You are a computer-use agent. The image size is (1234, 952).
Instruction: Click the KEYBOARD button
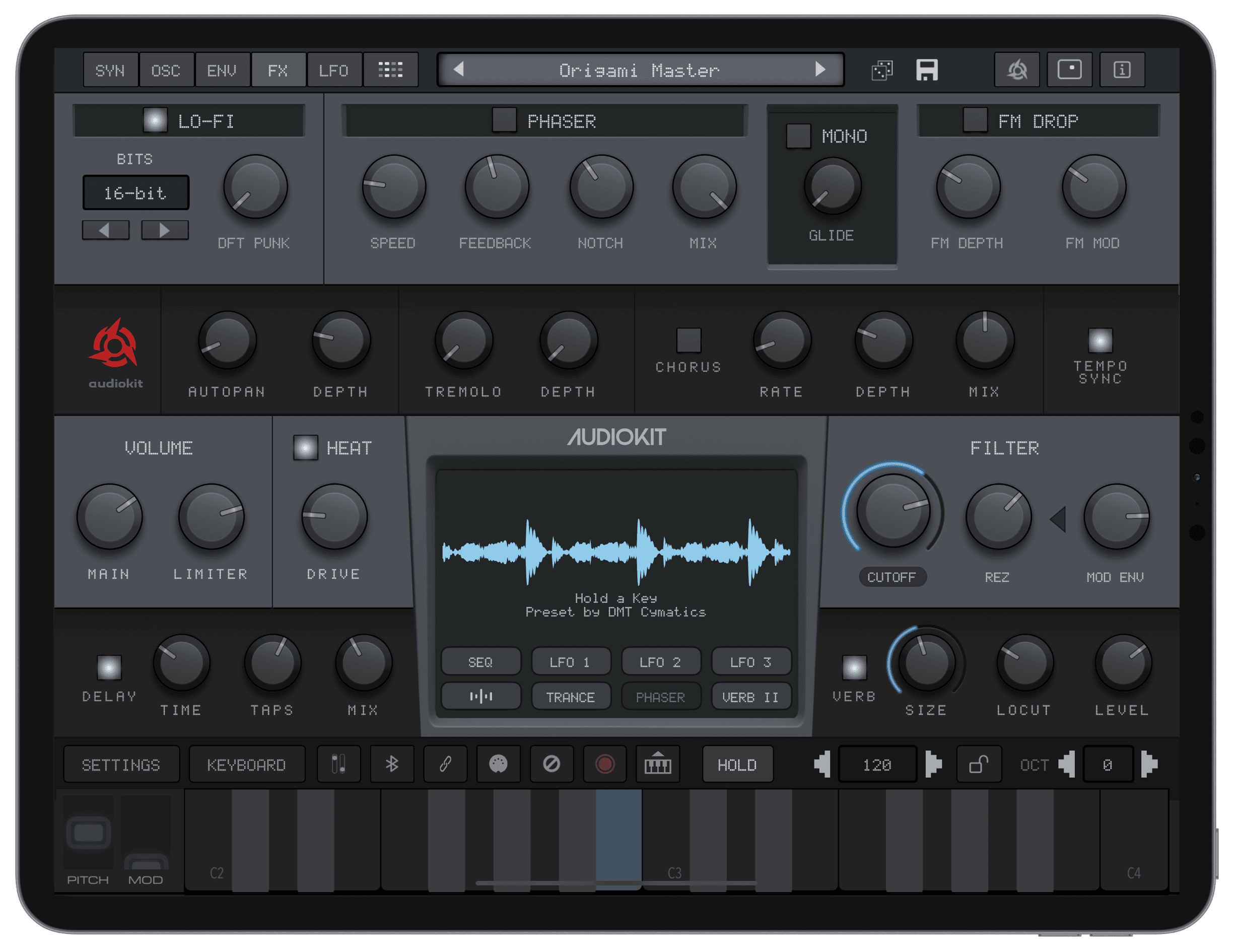coord(247,765)
